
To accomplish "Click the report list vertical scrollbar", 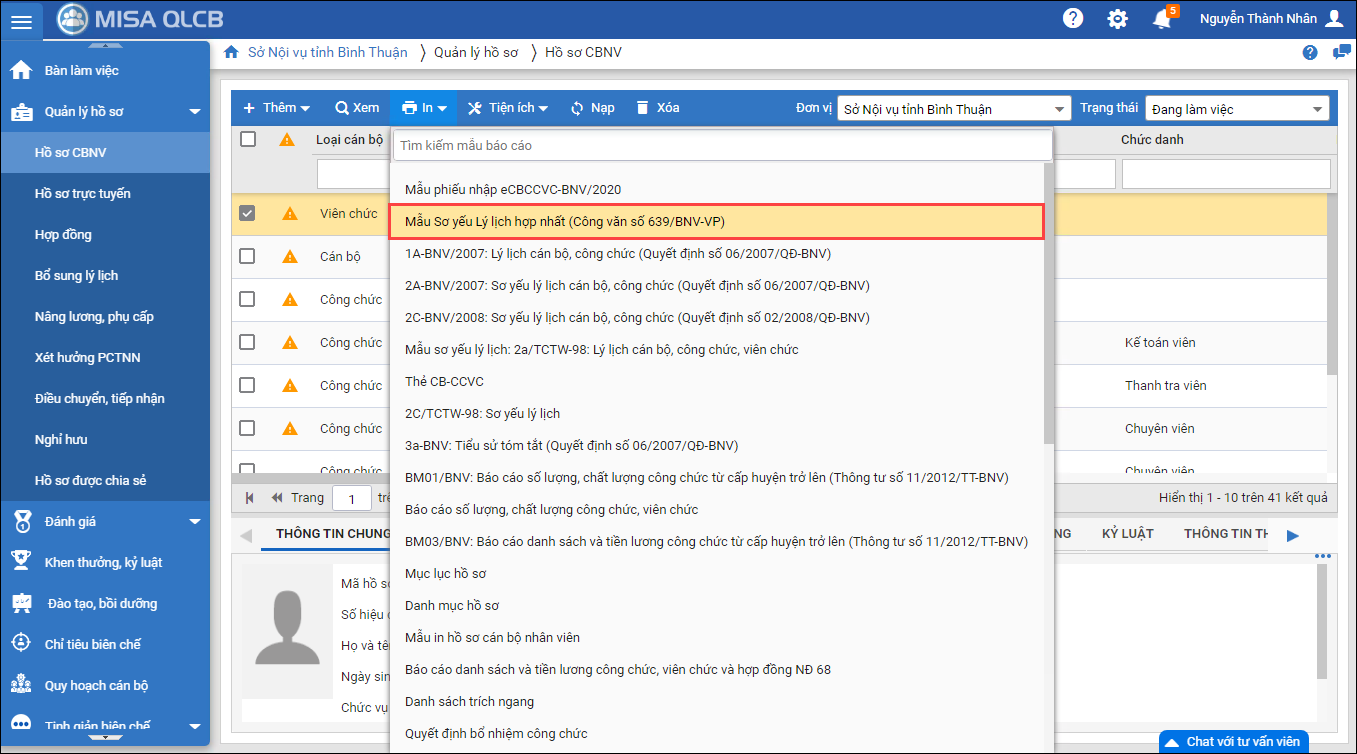I will pos(1047,300).
